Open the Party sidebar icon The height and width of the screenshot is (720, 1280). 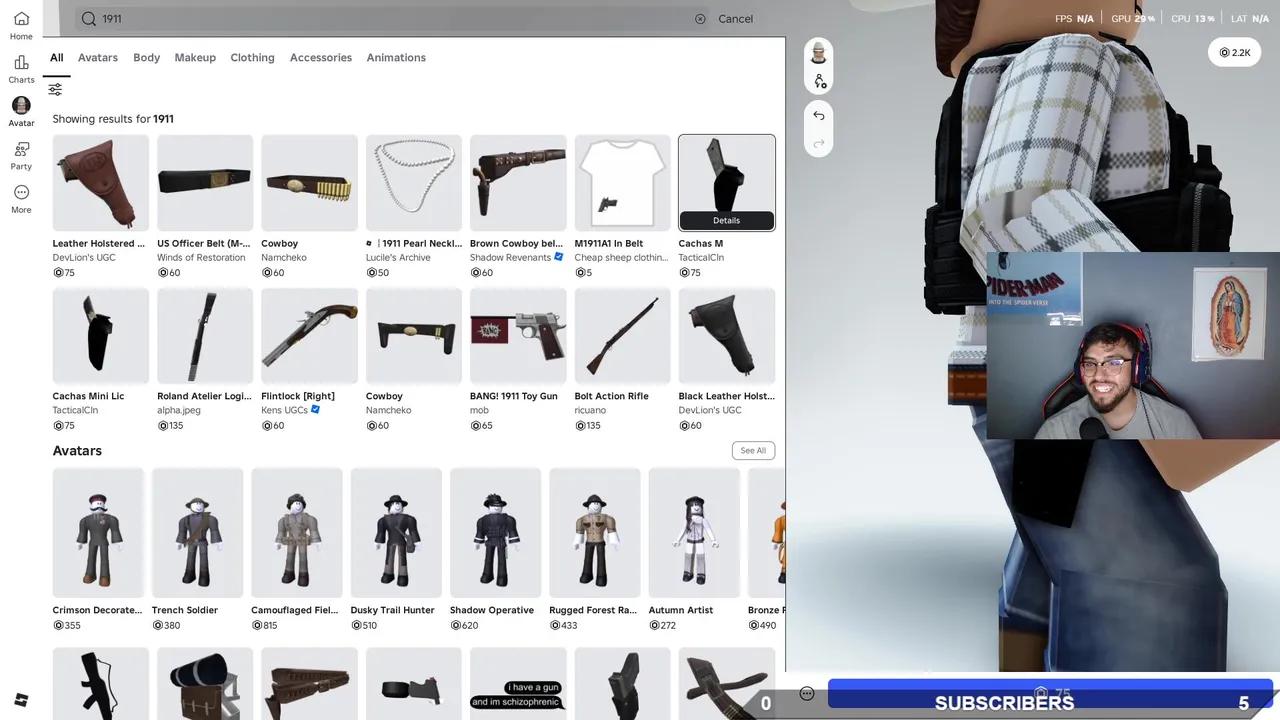point(21,155)
